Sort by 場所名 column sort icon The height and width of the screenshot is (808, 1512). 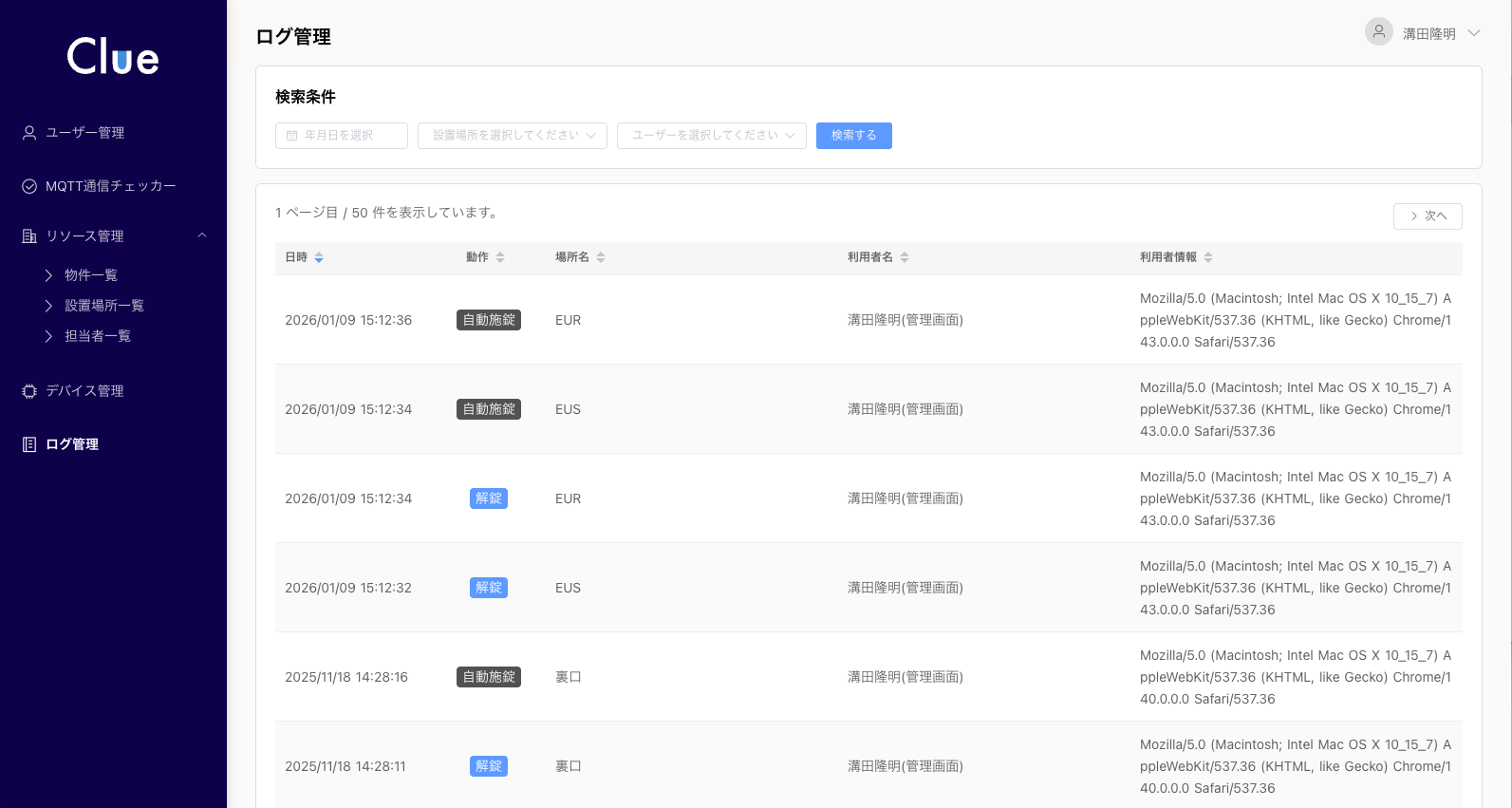coord(601,257)
